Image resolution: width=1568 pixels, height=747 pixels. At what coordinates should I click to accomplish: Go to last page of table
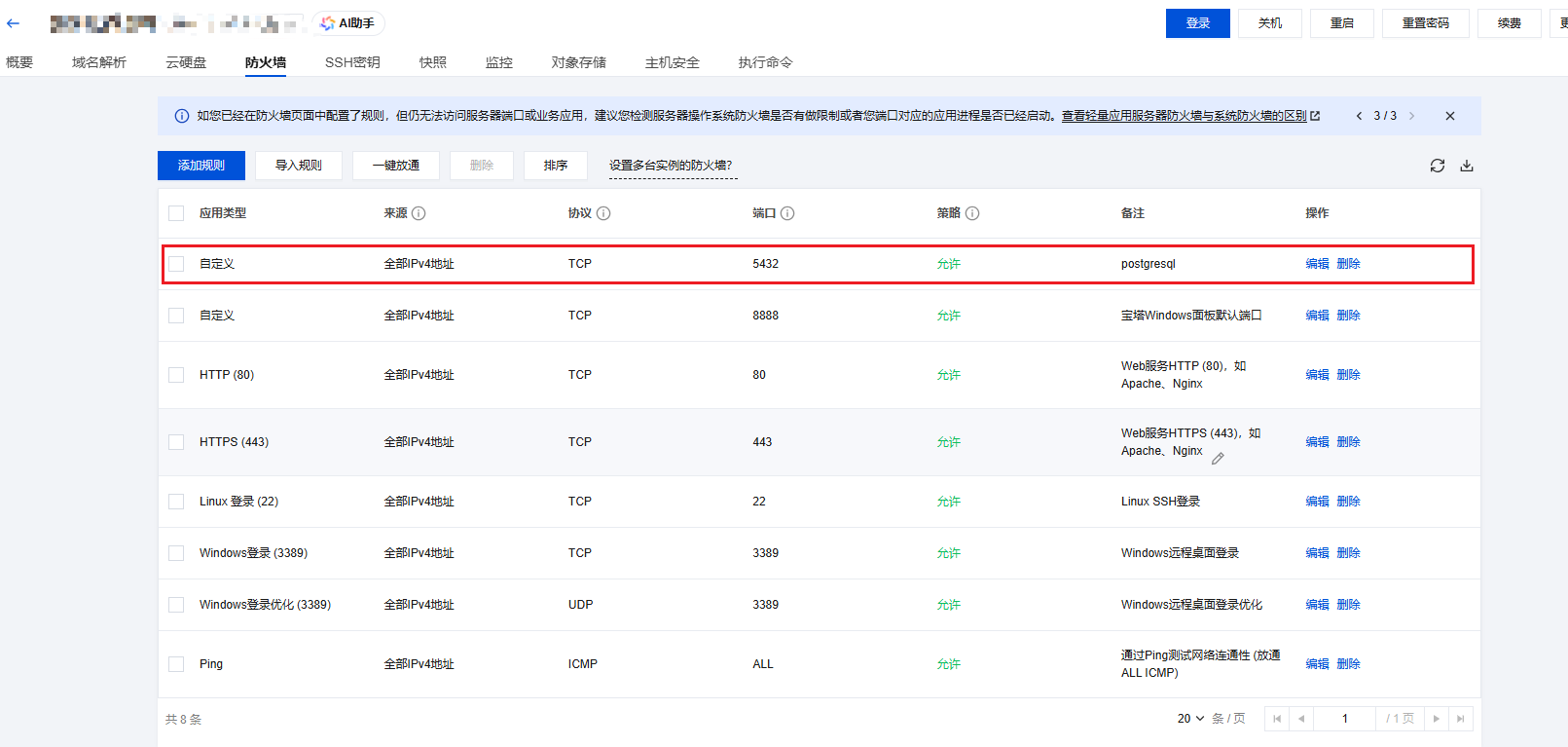pos(1461,719)
